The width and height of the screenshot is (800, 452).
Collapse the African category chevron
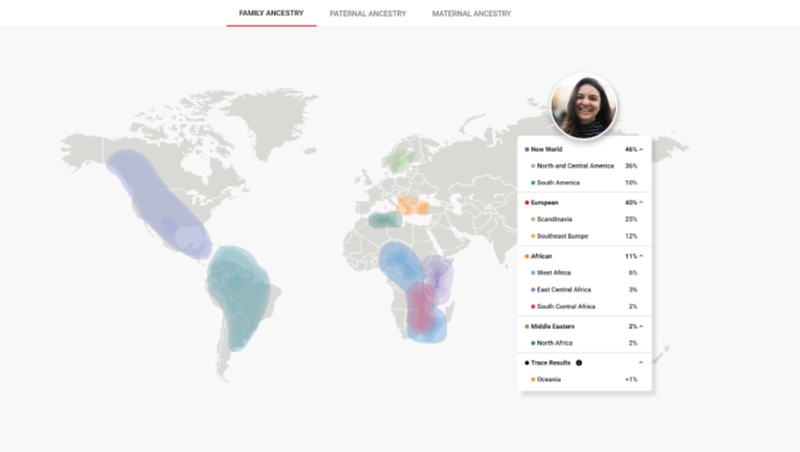[641, 256]
